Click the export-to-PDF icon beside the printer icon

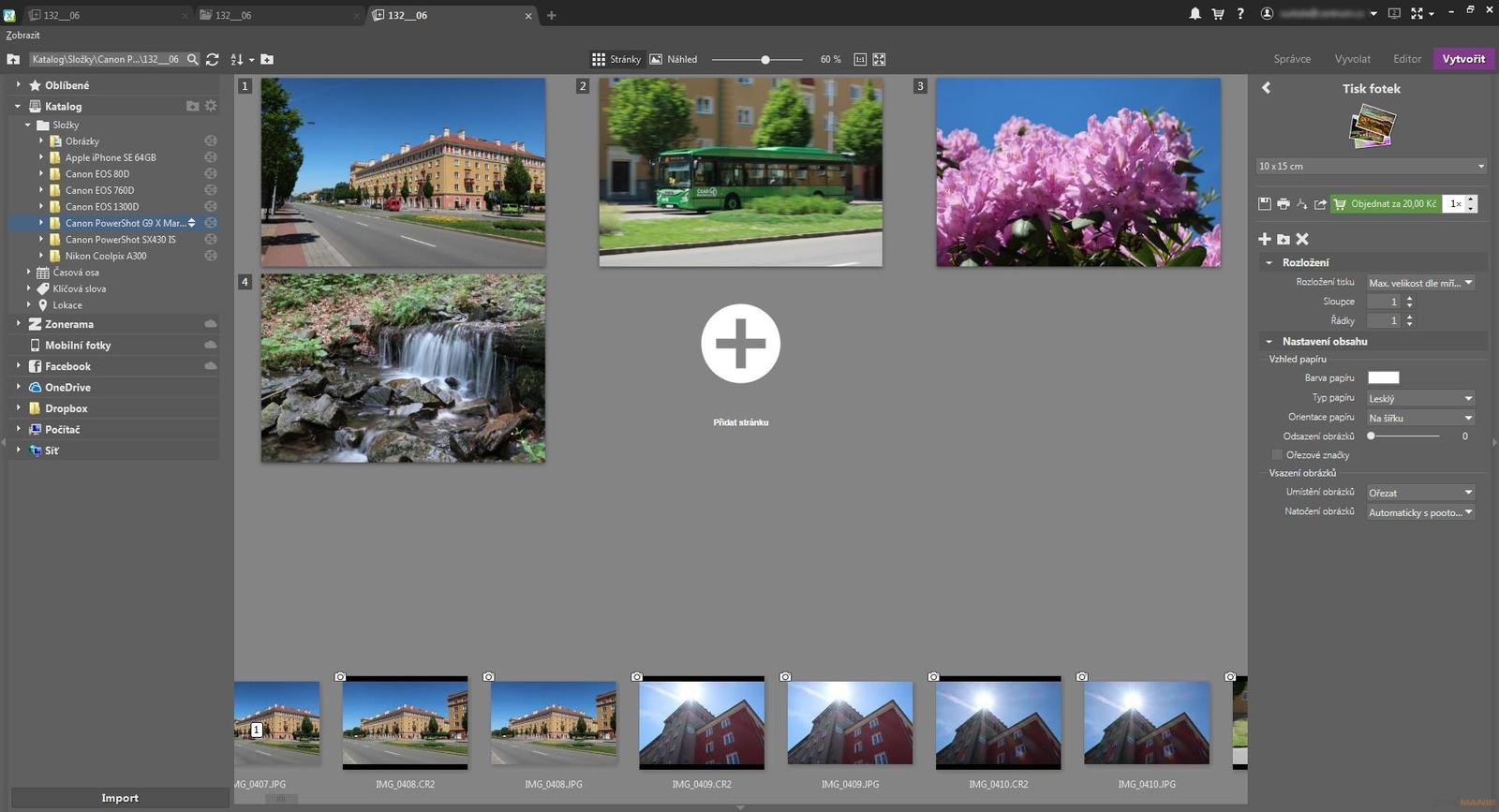1301,203
